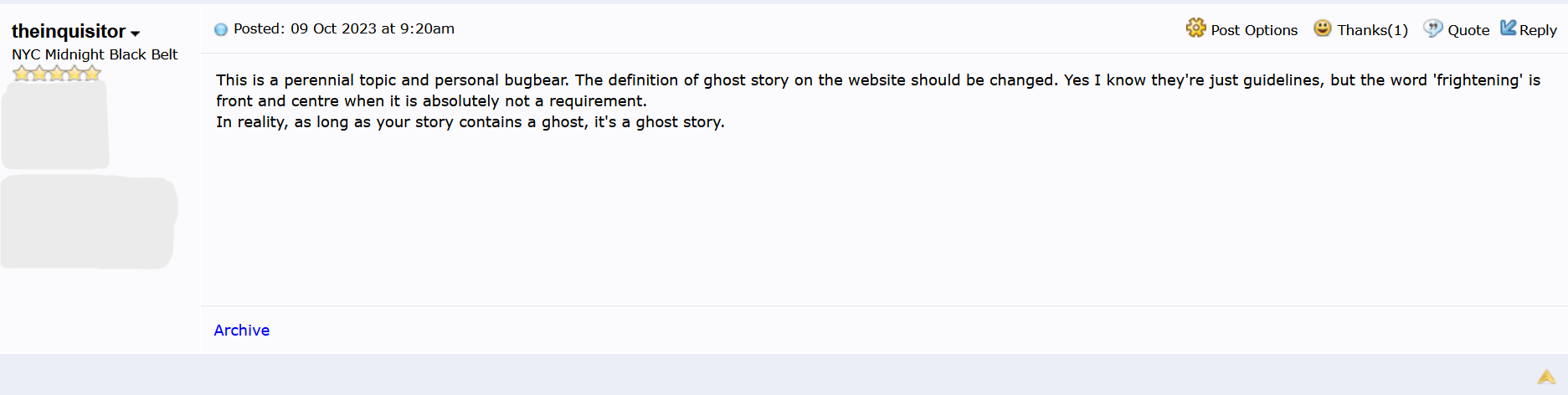
Task: Click the post's first line about bugbear
Action: 877,80
